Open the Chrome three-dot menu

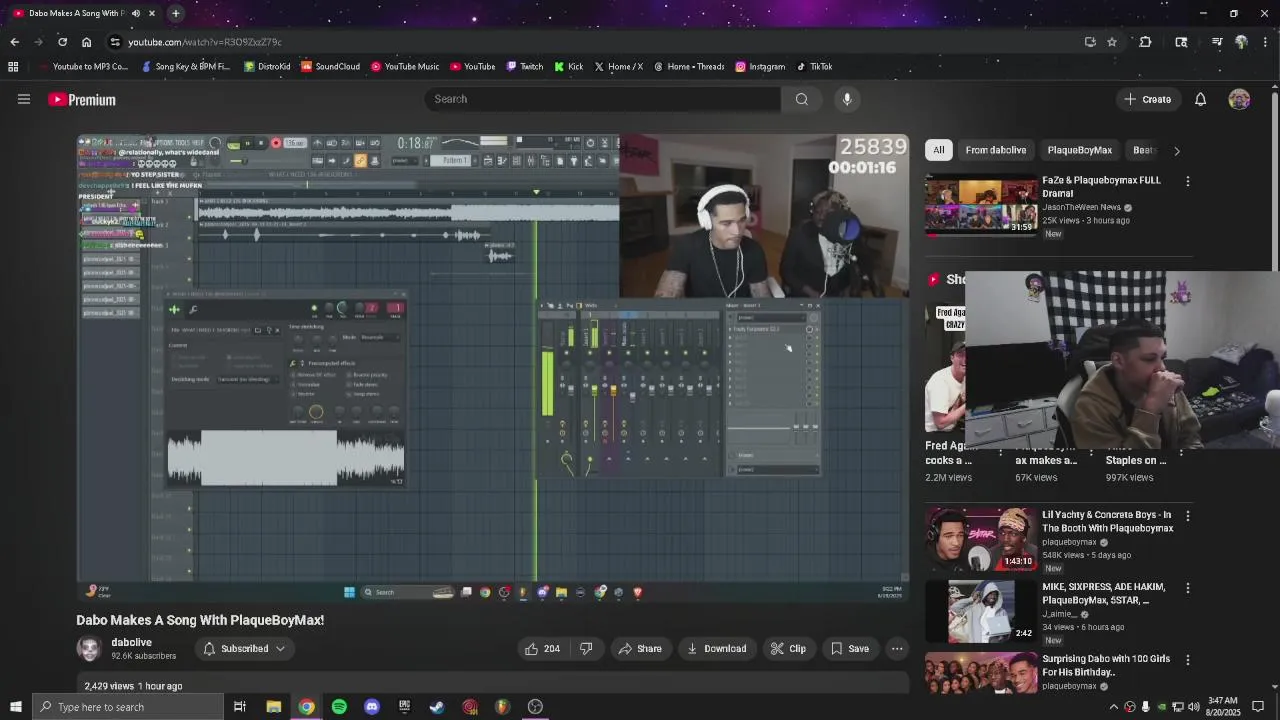point(1265,42)
